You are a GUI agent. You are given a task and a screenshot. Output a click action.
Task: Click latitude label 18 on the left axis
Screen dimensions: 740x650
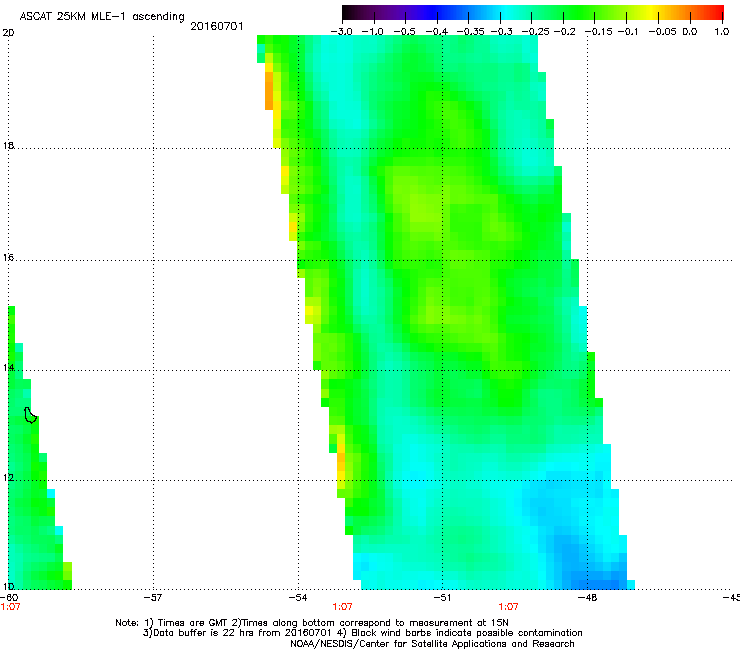[x=8, y=145]
